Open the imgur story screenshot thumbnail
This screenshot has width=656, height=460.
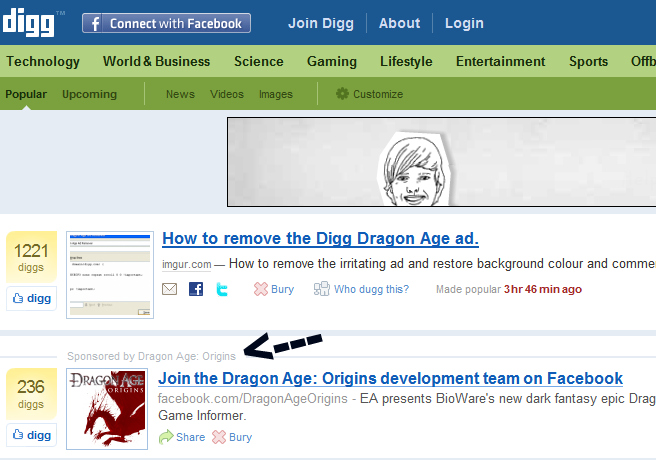point(110,275)
